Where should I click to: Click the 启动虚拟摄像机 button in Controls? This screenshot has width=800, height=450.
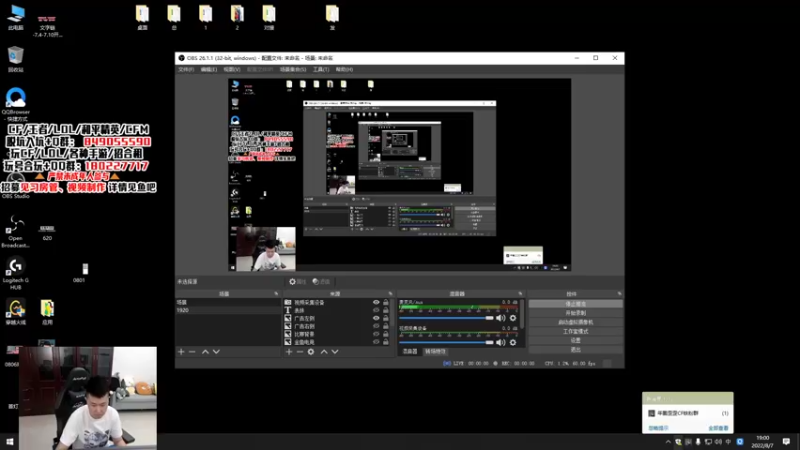click(x=576, y=322)
